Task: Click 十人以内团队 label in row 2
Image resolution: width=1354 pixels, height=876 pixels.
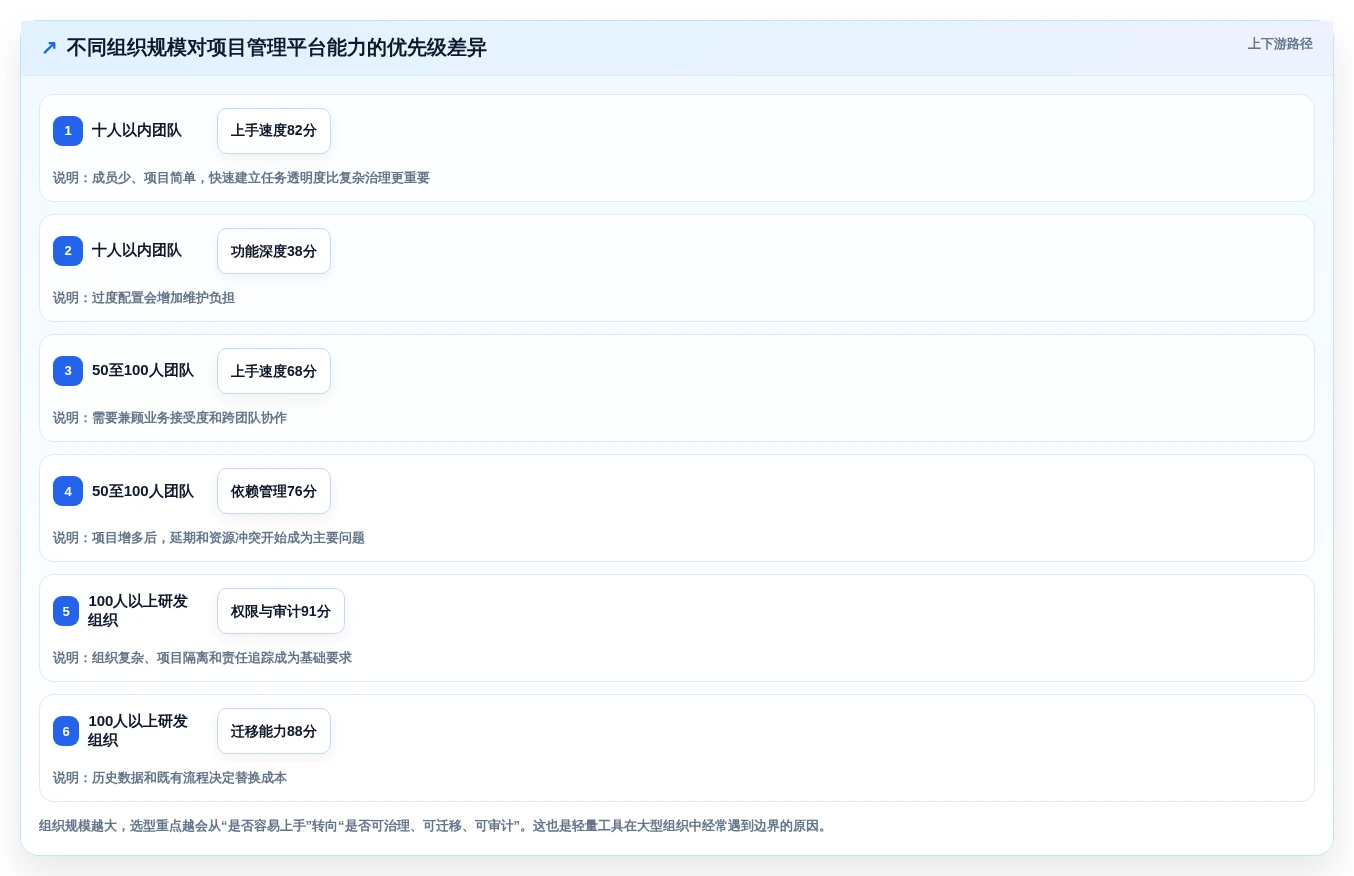Action: point(137,250)
